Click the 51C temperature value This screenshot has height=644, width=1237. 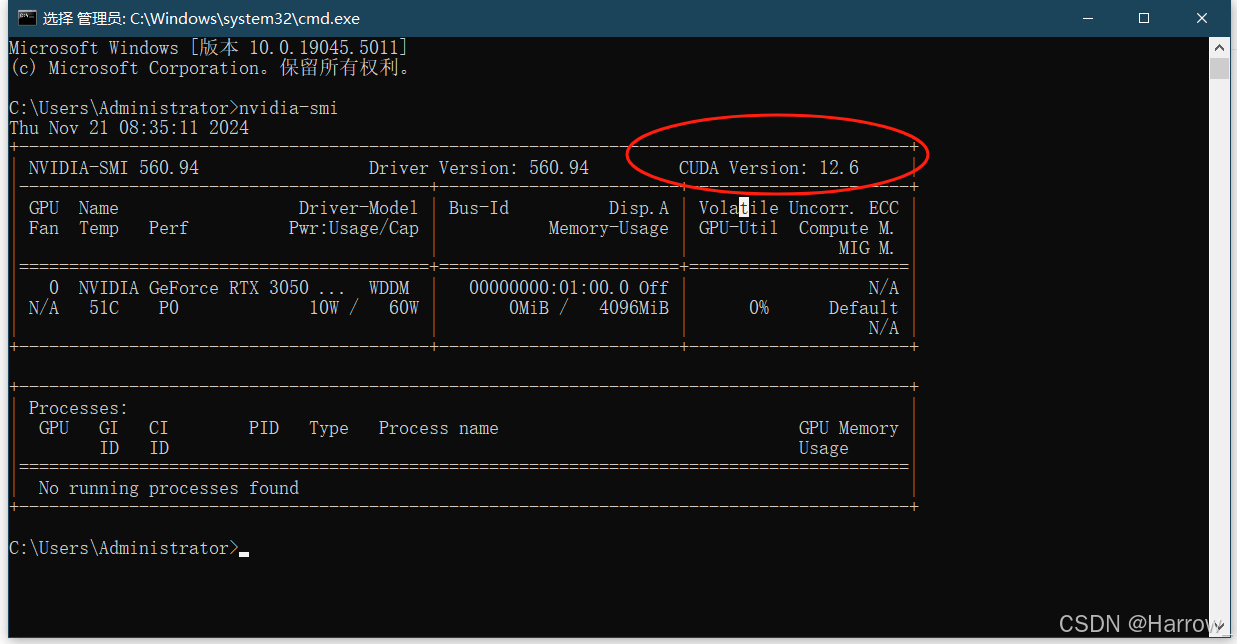[104, 308]
